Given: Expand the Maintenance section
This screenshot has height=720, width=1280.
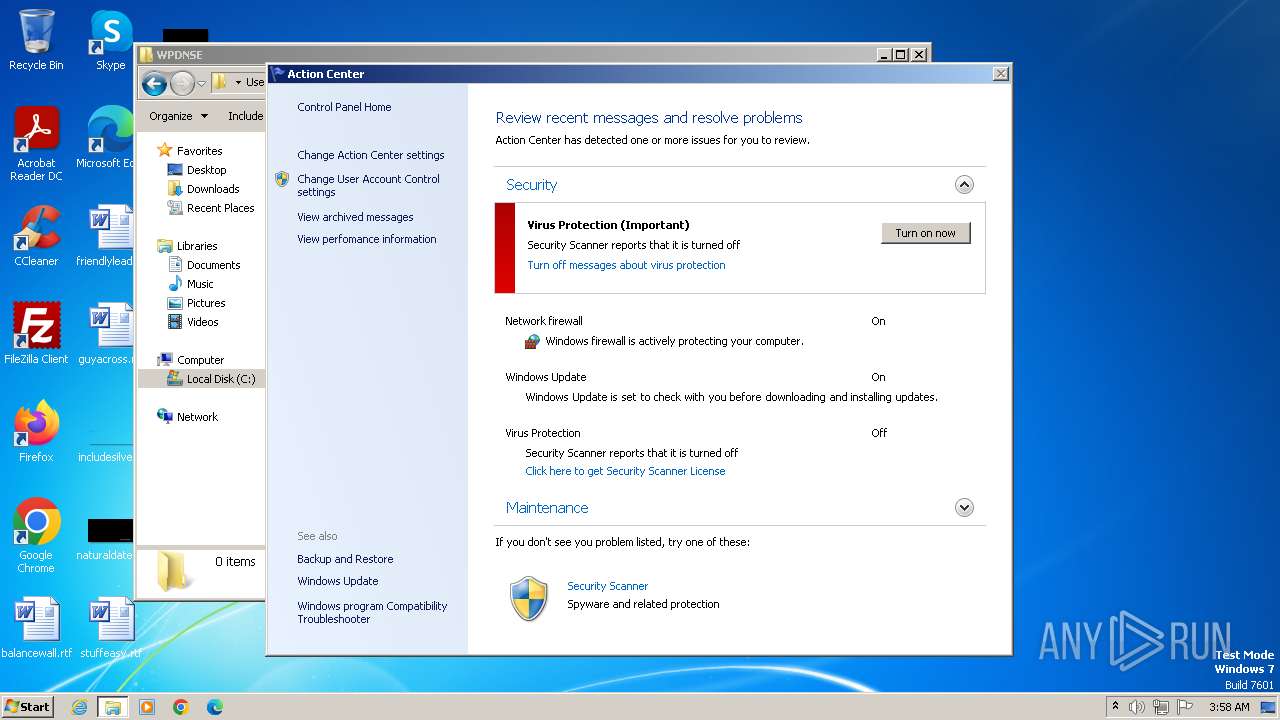Looking at the screenshot, I should 964,507.
